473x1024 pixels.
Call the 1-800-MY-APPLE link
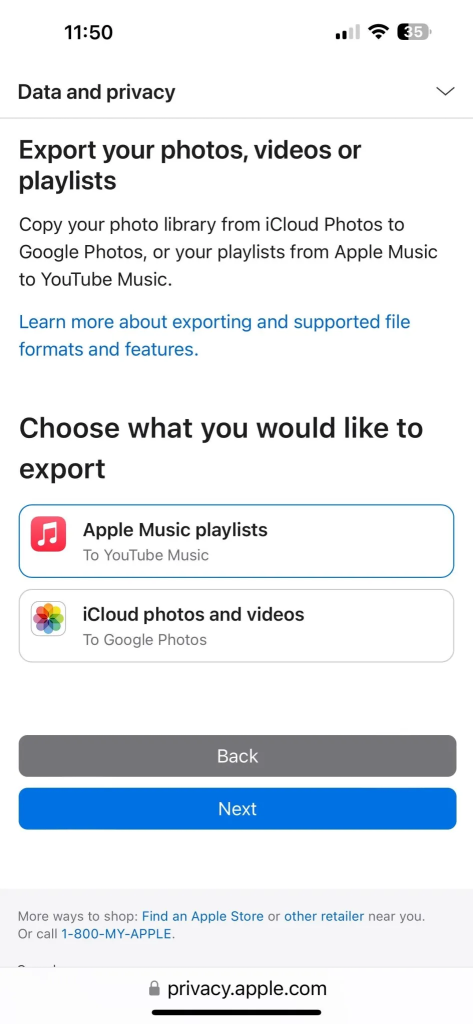(117, 934)
